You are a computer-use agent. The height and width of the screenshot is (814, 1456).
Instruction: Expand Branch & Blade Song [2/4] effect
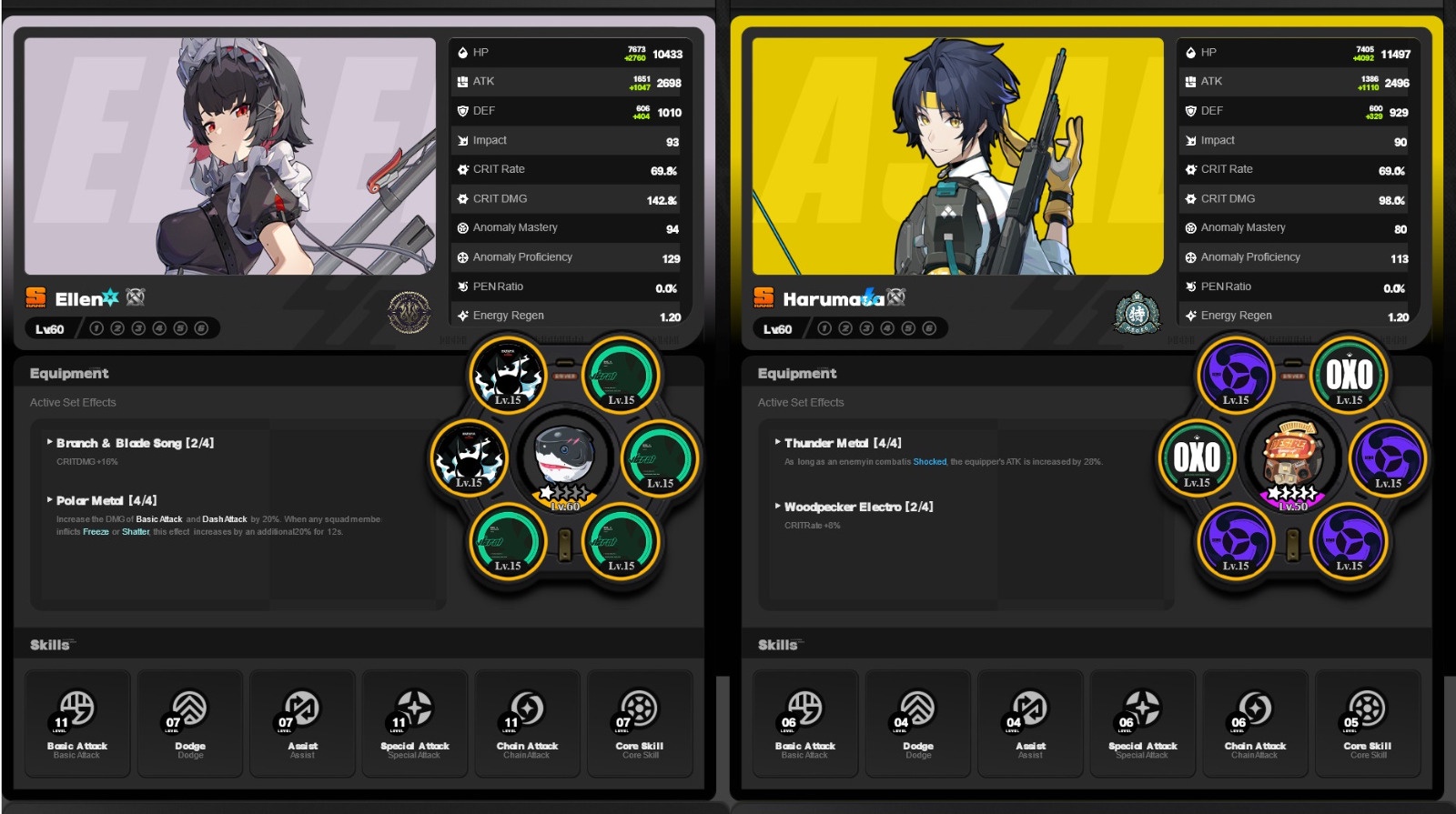pos(135,443)
